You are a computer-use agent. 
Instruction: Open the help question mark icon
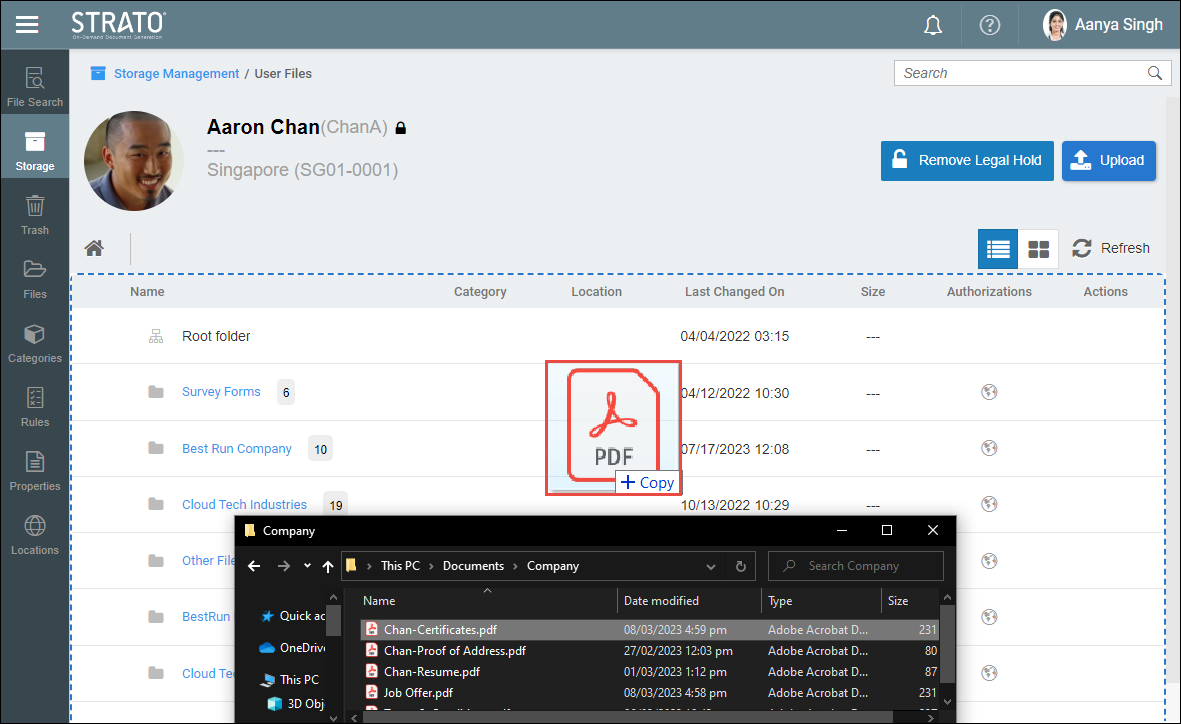pyautogui.click(x=989, y=25)
